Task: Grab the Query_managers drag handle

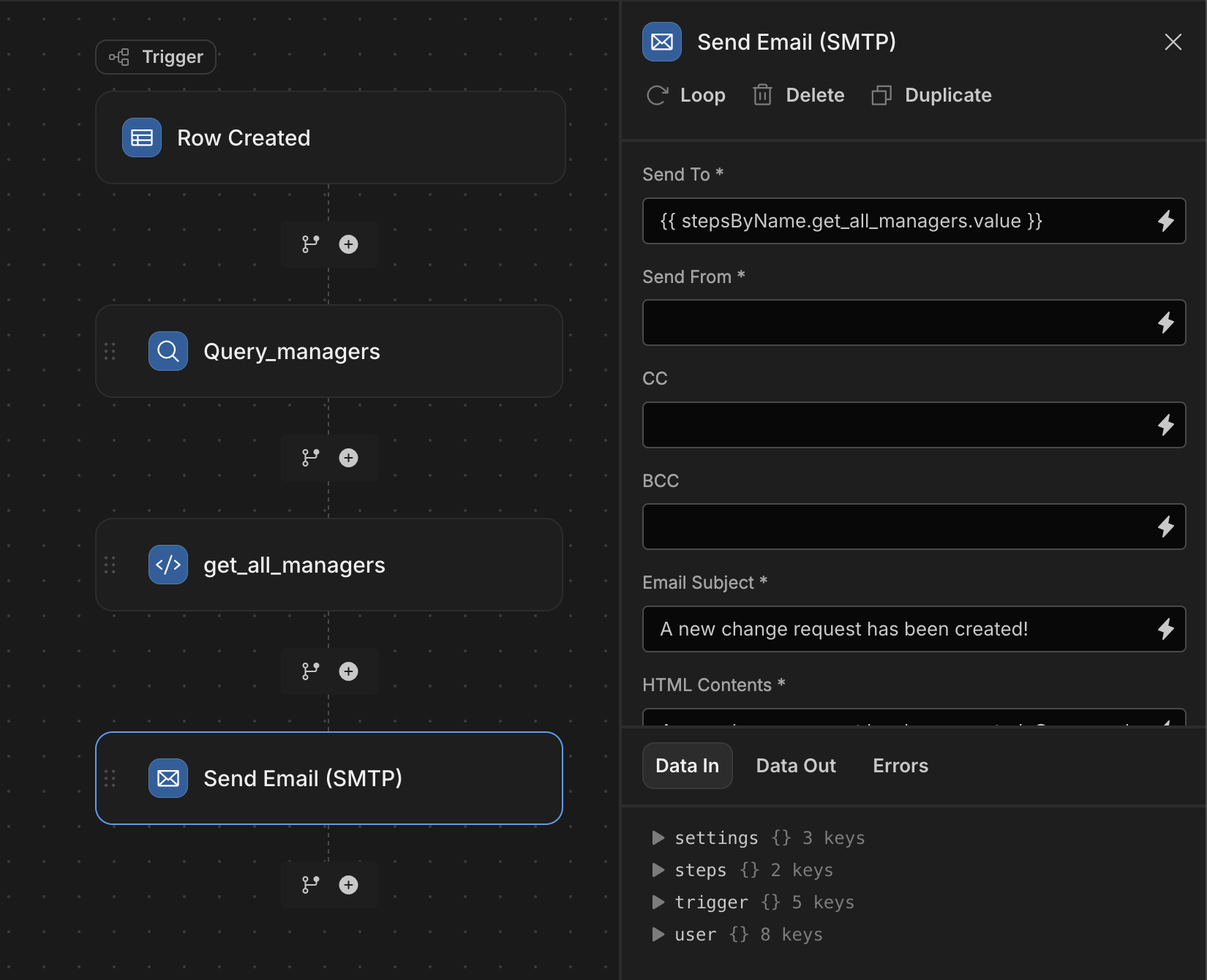Action: coord(110,351)
